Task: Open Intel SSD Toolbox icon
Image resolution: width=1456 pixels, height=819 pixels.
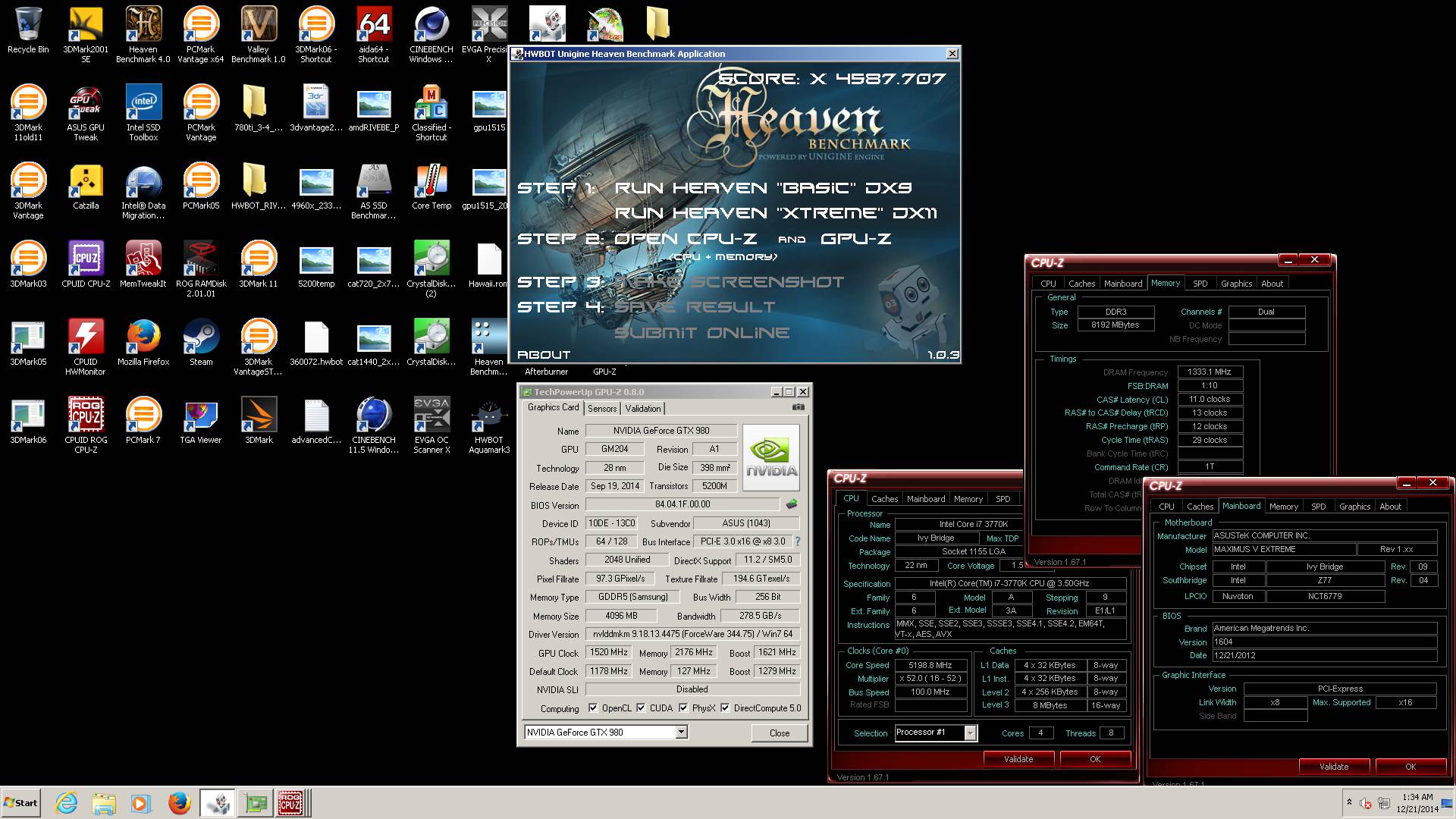Action: [x=143, y=113]
